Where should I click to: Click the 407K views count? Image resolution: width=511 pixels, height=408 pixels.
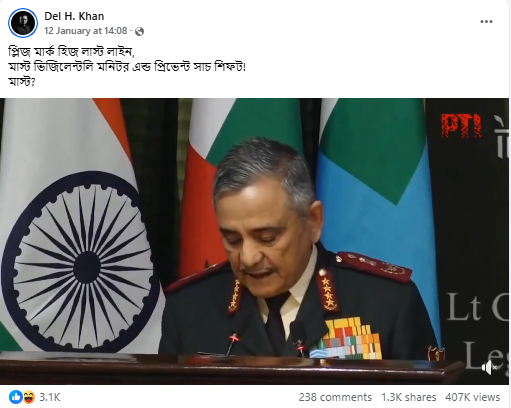tap(473, 397)
